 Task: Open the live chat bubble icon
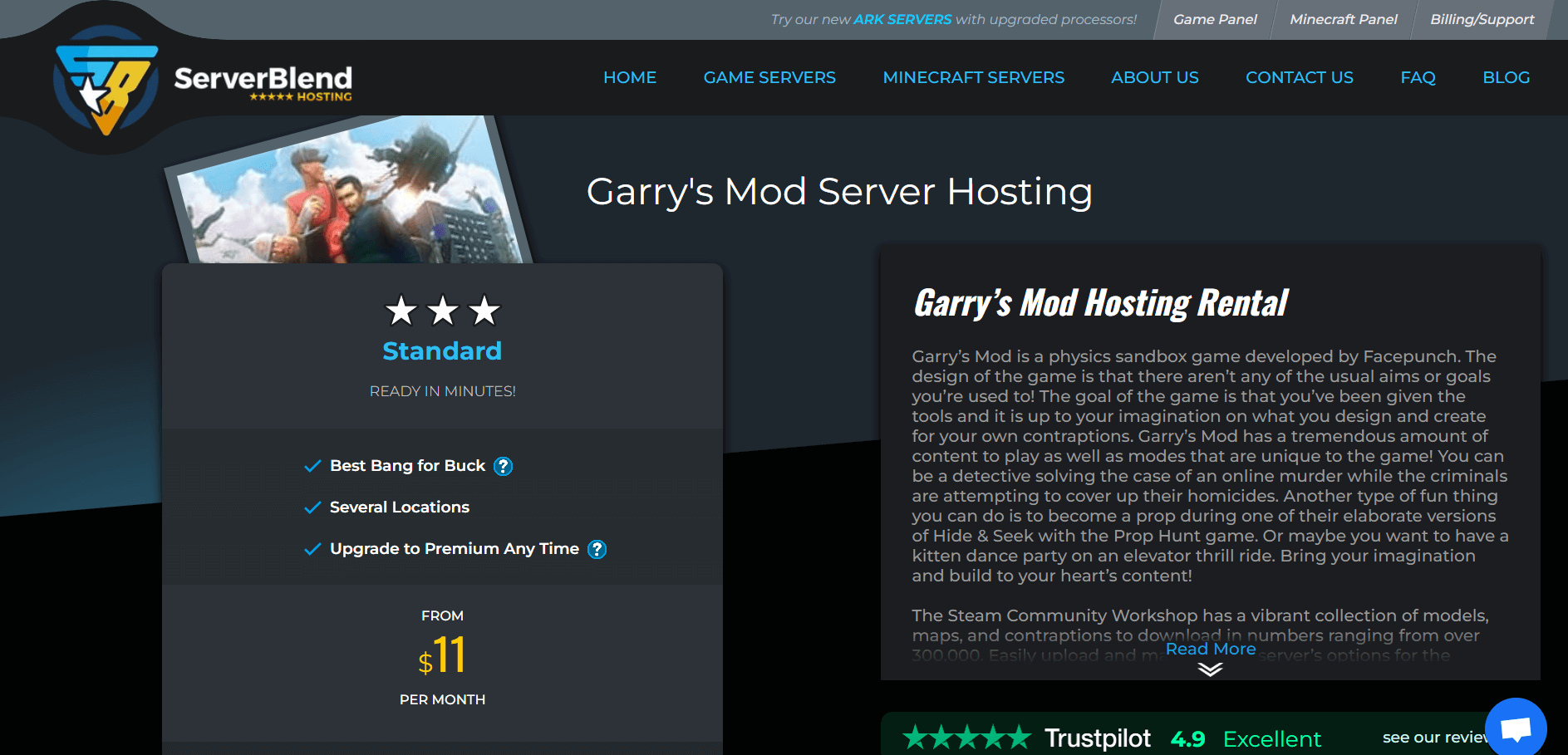1516,728
